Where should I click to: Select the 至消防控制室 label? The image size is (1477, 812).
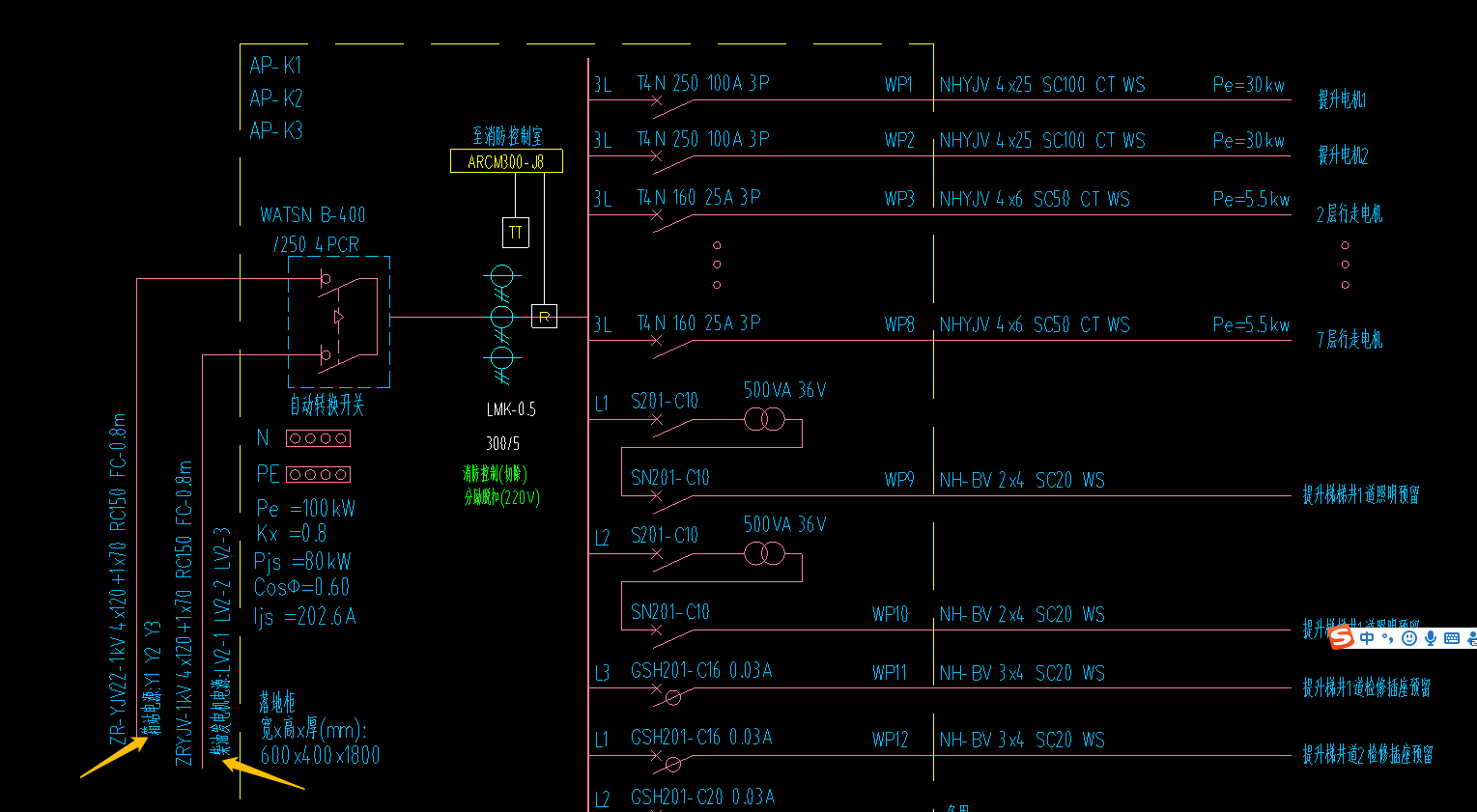[507, 135]
